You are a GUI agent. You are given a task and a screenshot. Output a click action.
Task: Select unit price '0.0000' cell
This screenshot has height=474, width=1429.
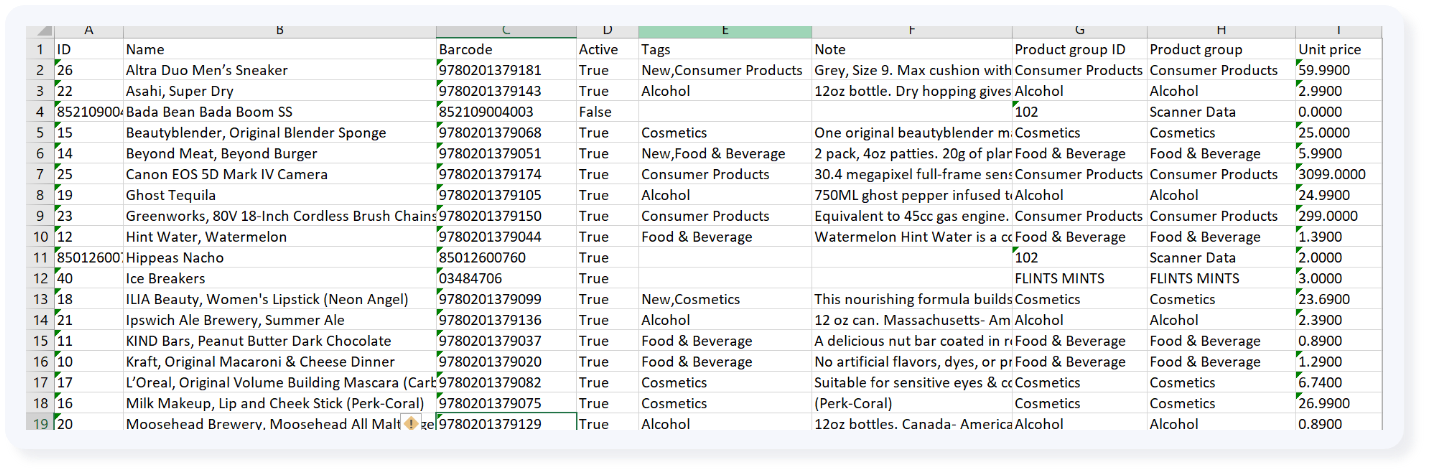click(x=1339, y=112)
